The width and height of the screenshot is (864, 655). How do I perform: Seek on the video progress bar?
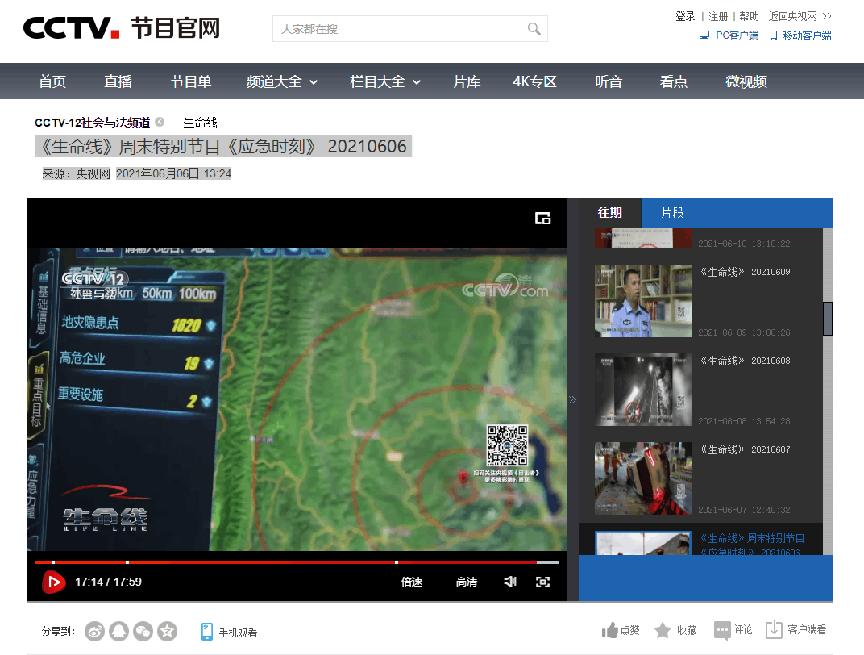click(296, 562)
